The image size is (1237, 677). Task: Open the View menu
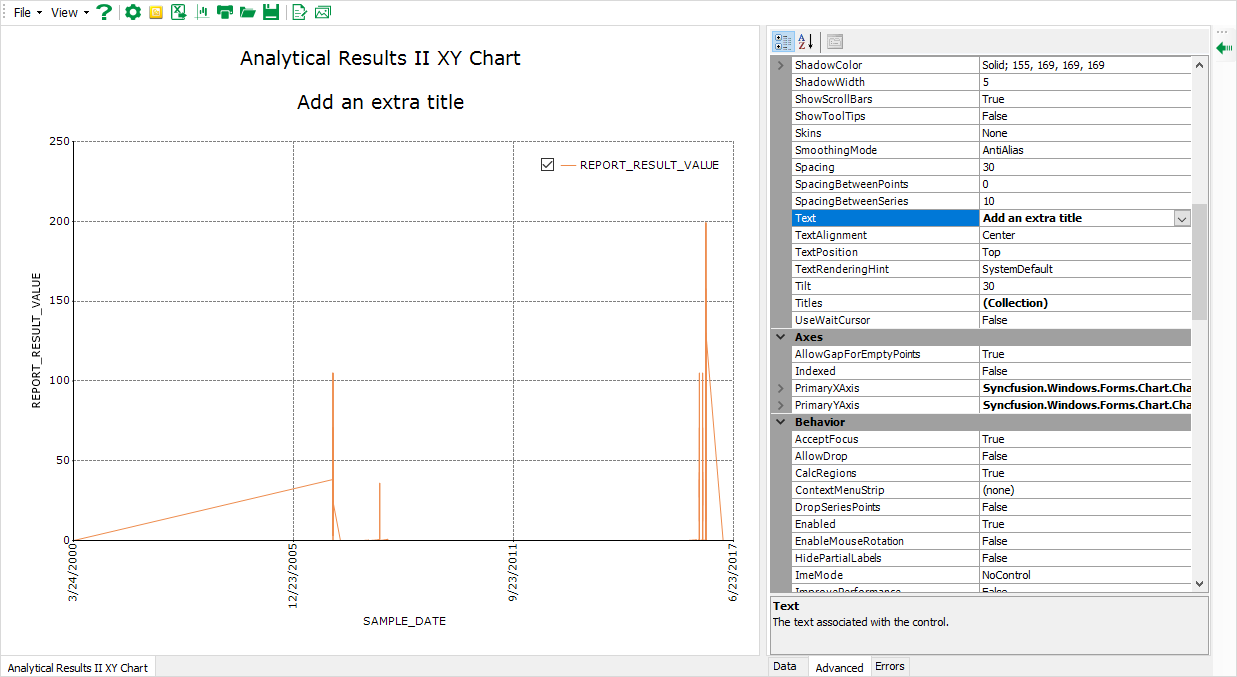[69, 13]
